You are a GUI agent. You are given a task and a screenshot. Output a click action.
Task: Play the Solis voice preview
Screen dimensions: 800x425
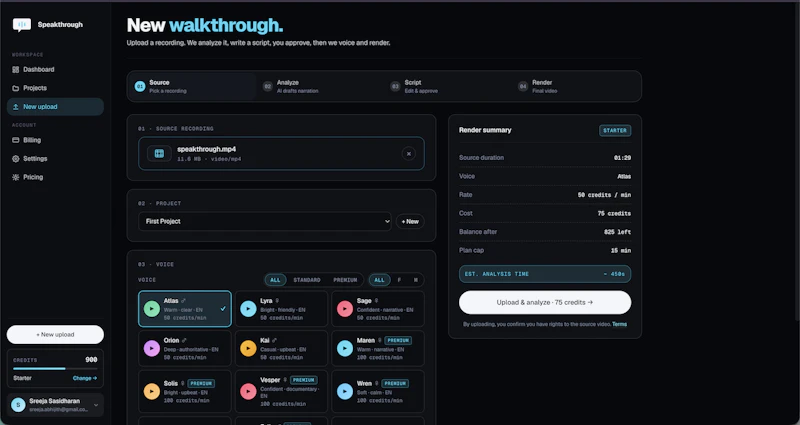tap(152, 391)
